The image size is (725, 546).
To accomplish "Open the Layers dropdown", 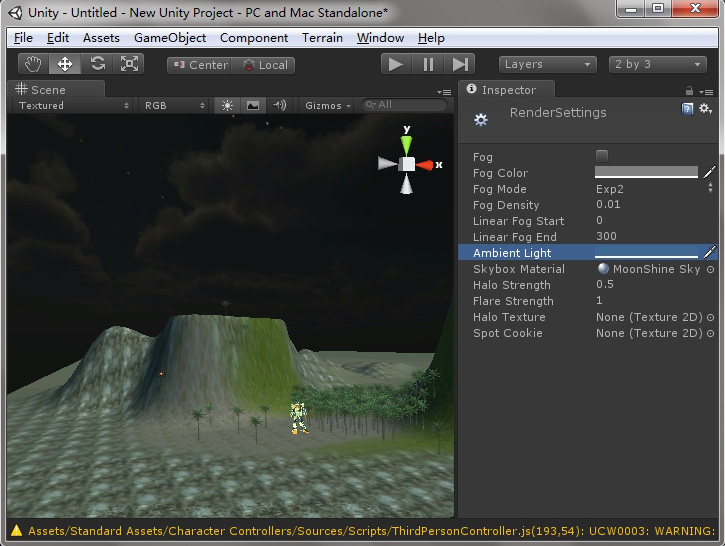I will click(547, 64).
